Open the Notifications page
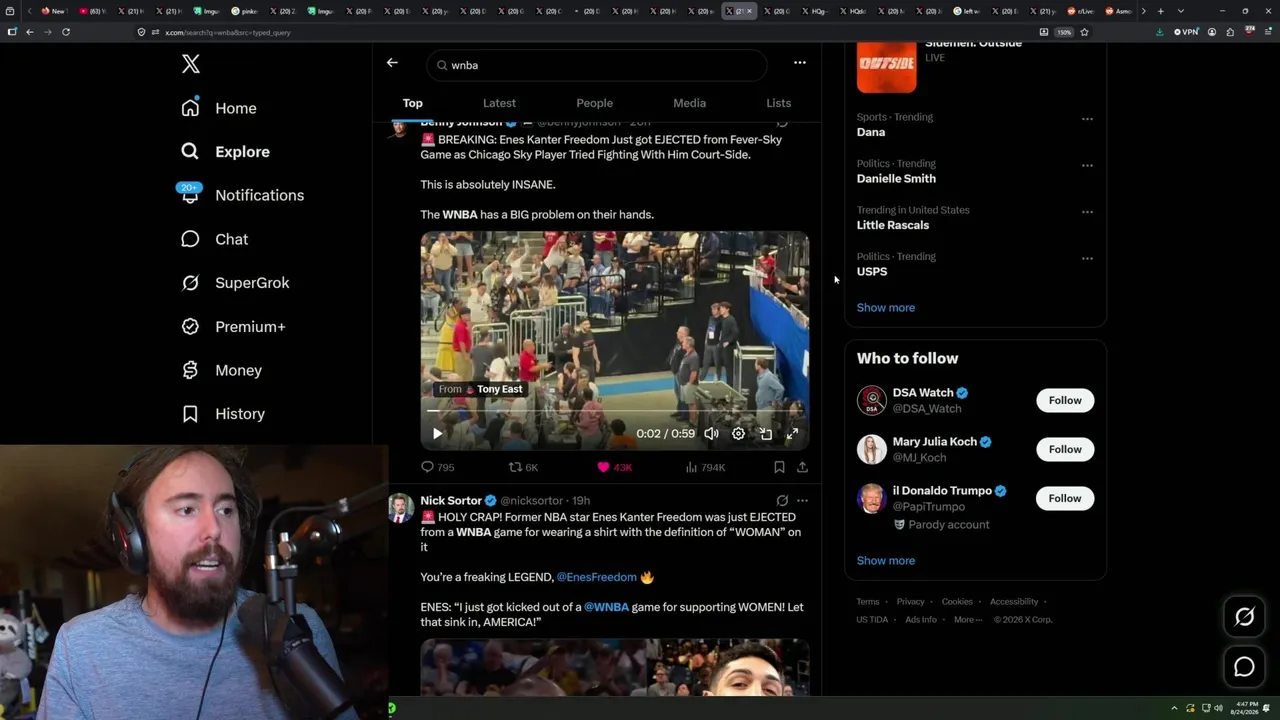 [x=241, y=195]
